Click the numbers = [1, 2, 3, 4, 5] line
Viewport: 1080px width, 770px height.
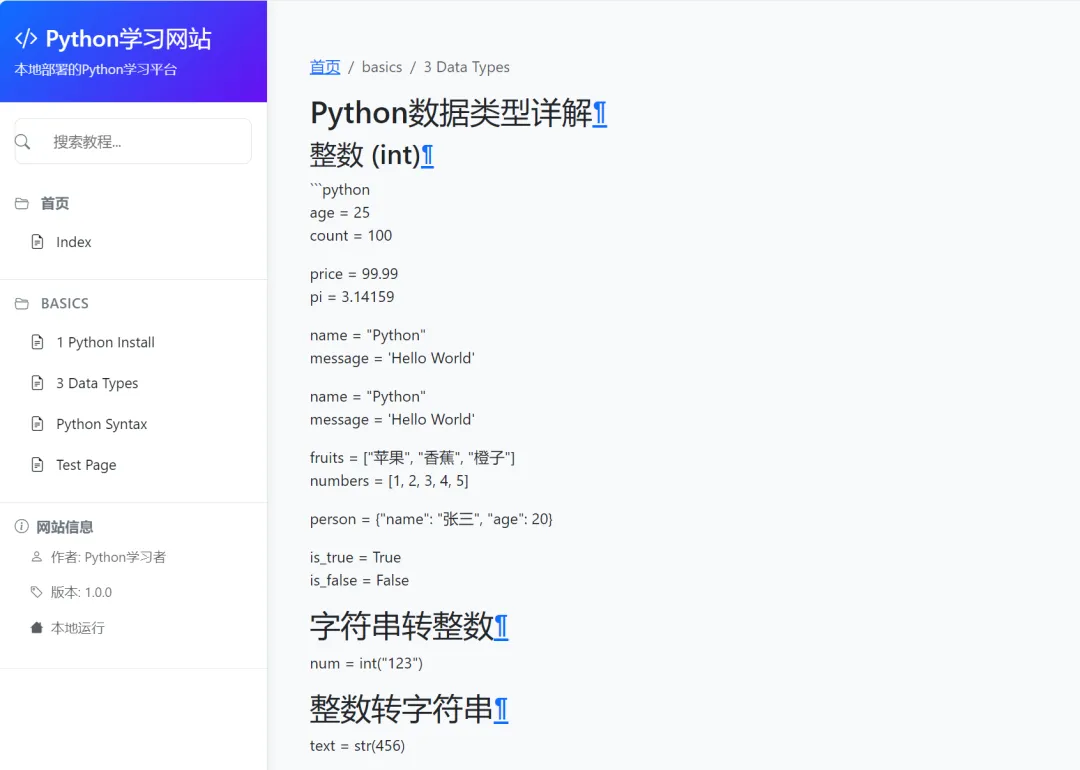point(389,481)
